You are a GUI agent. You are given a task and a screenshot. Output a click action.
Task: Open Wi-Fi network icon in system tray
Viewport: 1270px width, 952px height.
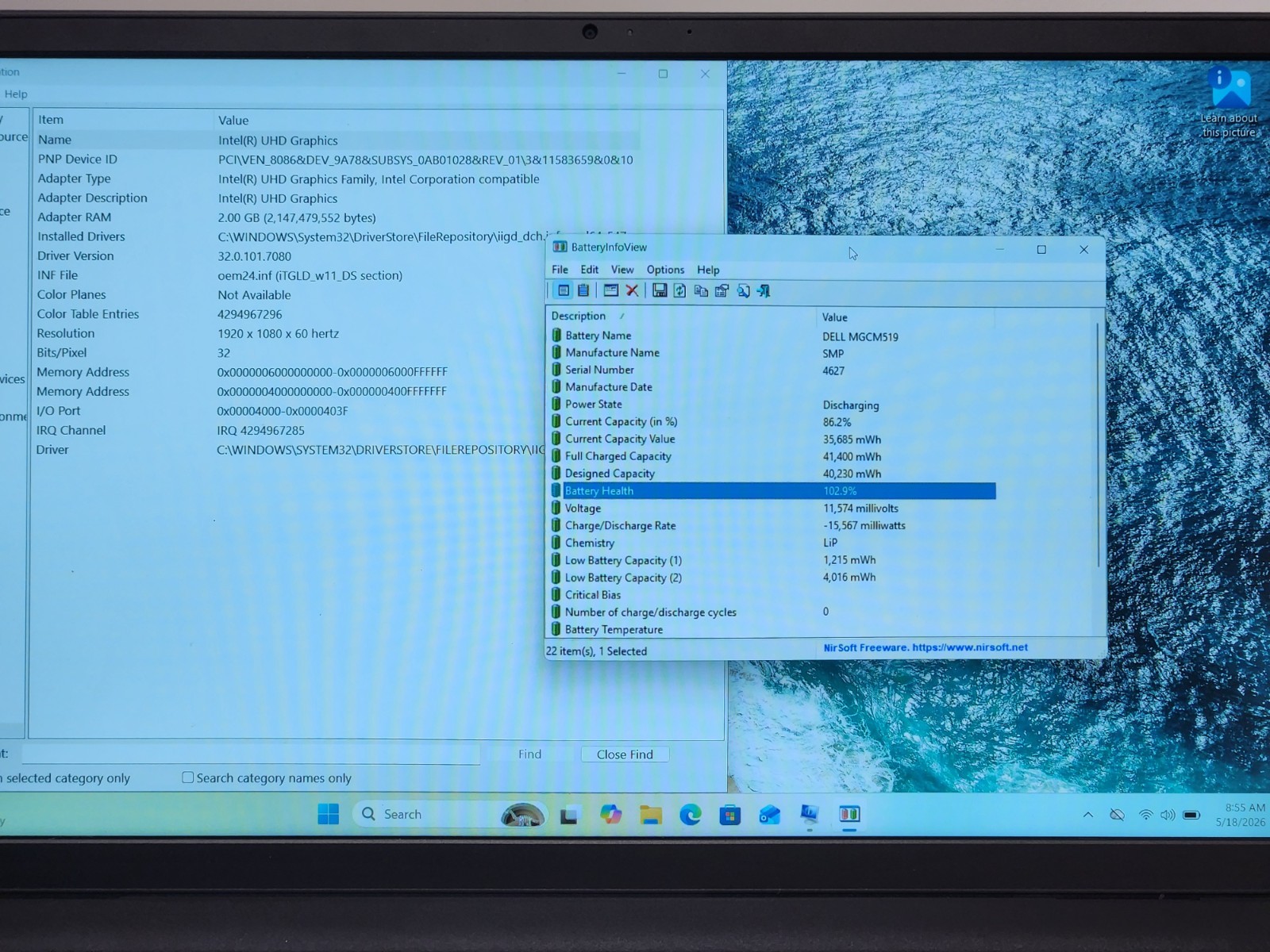(x=1145, y=815)
